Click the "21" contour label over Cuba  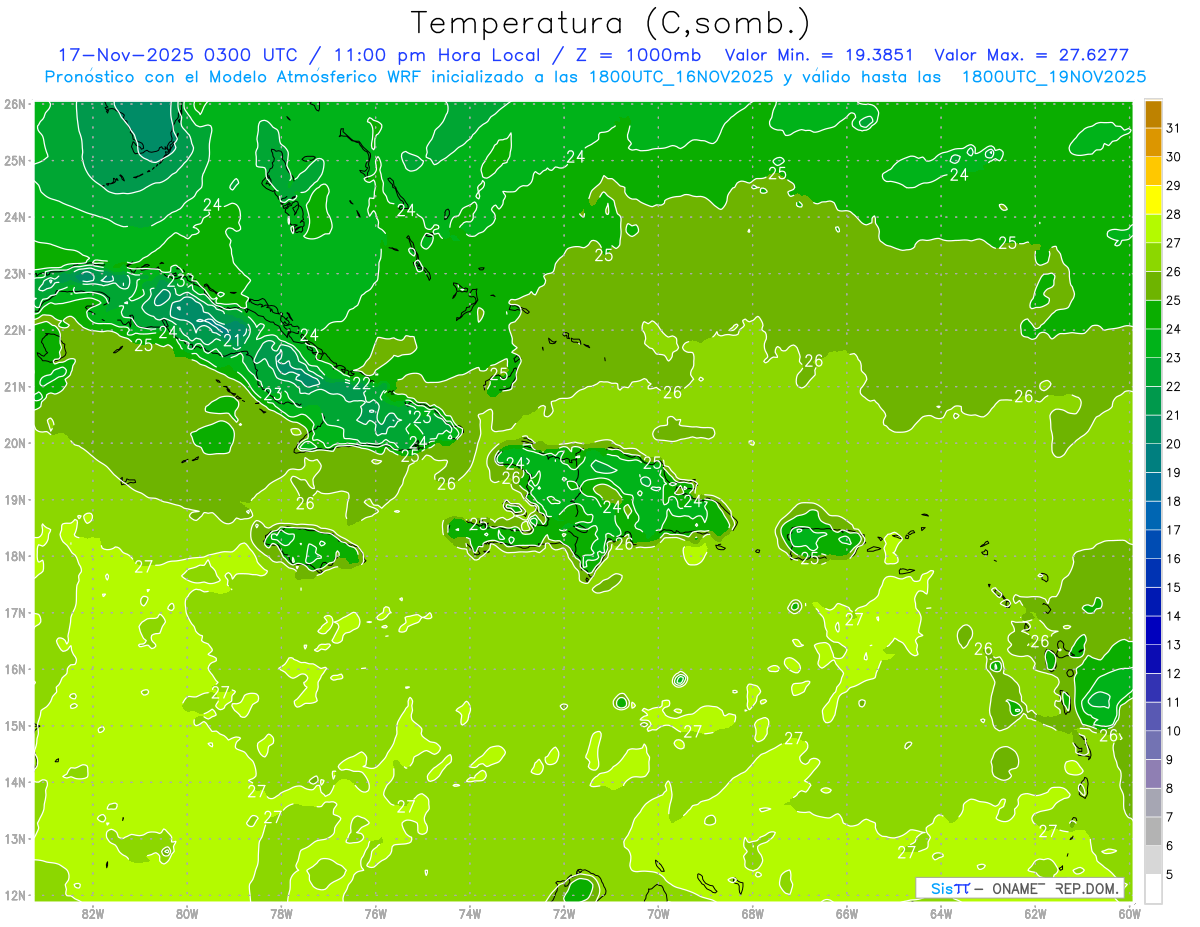(232, 340)
